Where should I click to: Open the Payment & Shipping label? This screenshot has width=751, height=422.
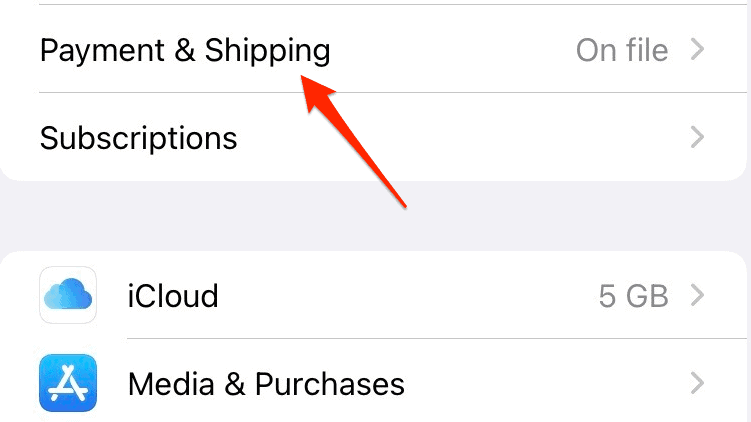(x=185, y=49)
